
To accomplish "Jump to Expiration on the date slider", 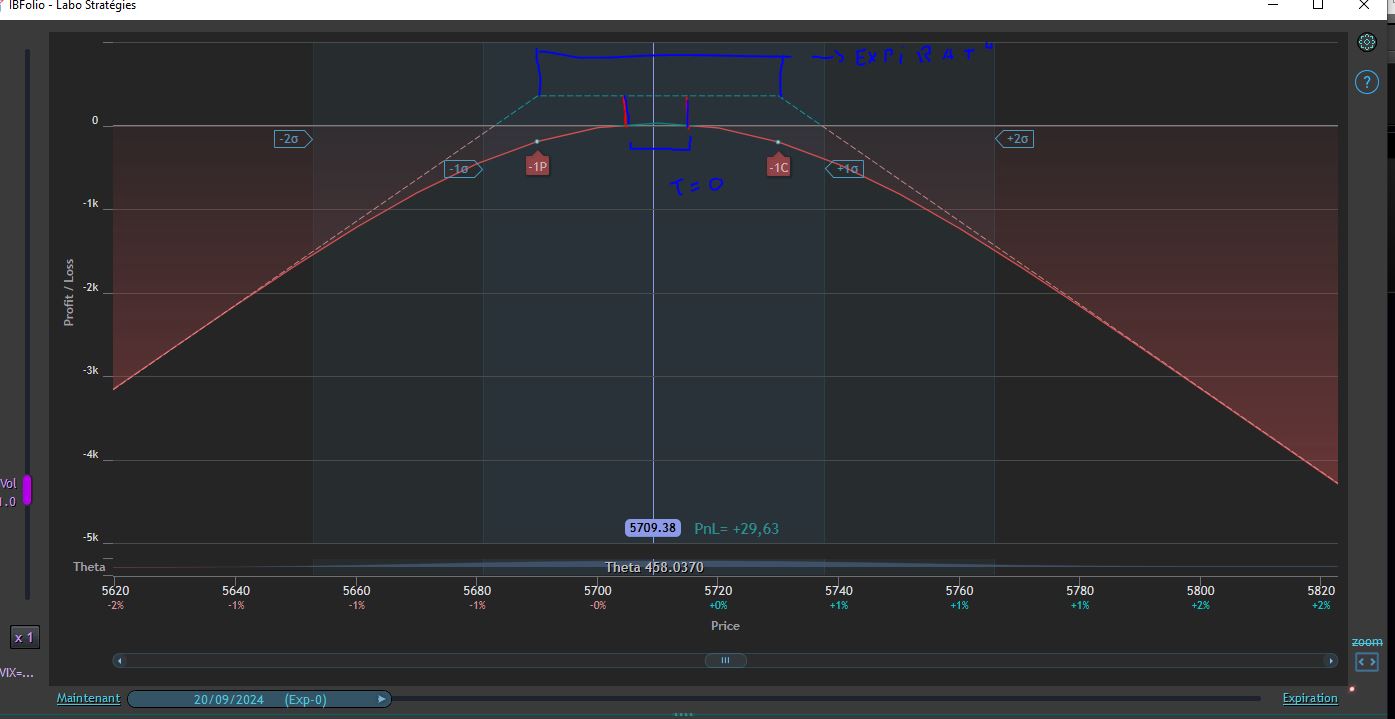I will (x=1310, y=698).
